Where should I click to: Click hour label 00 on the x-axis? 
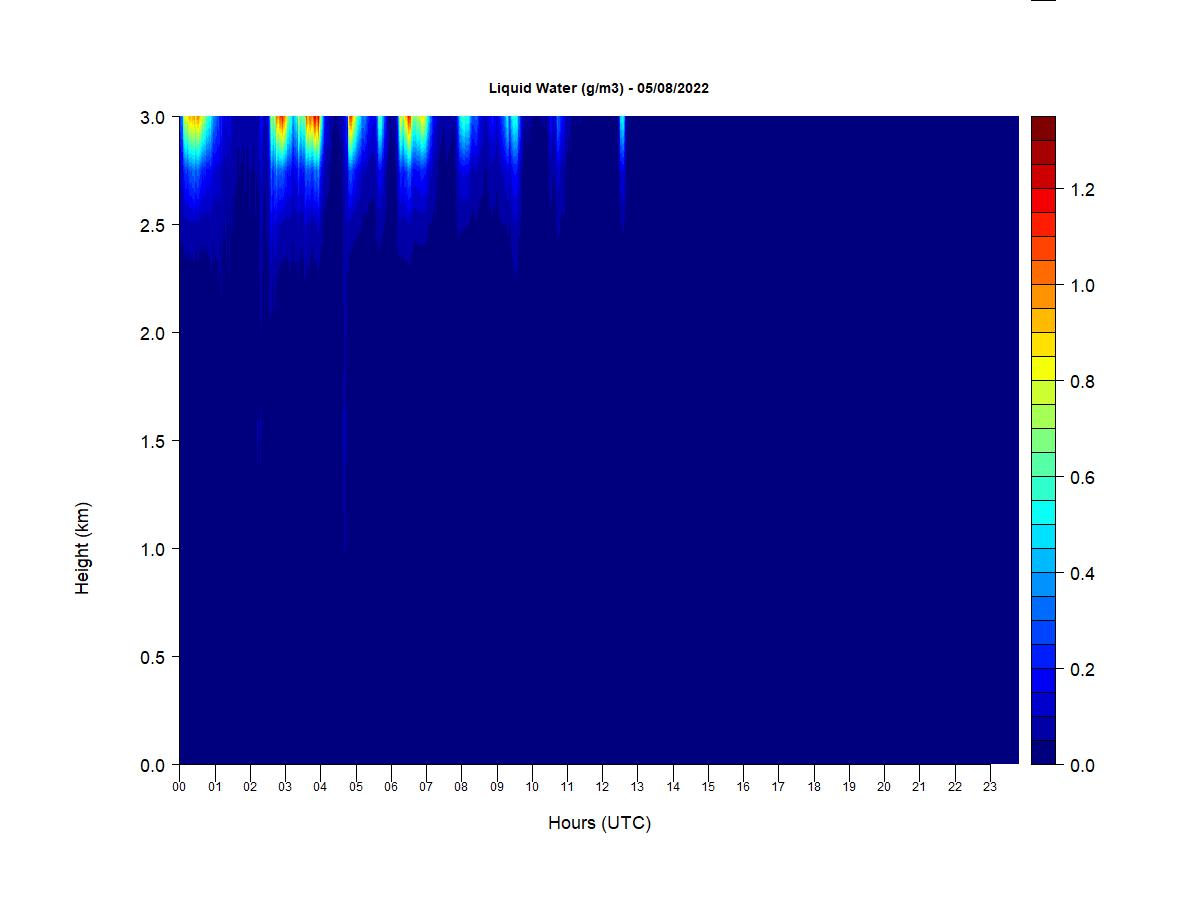tap(180, 787)
